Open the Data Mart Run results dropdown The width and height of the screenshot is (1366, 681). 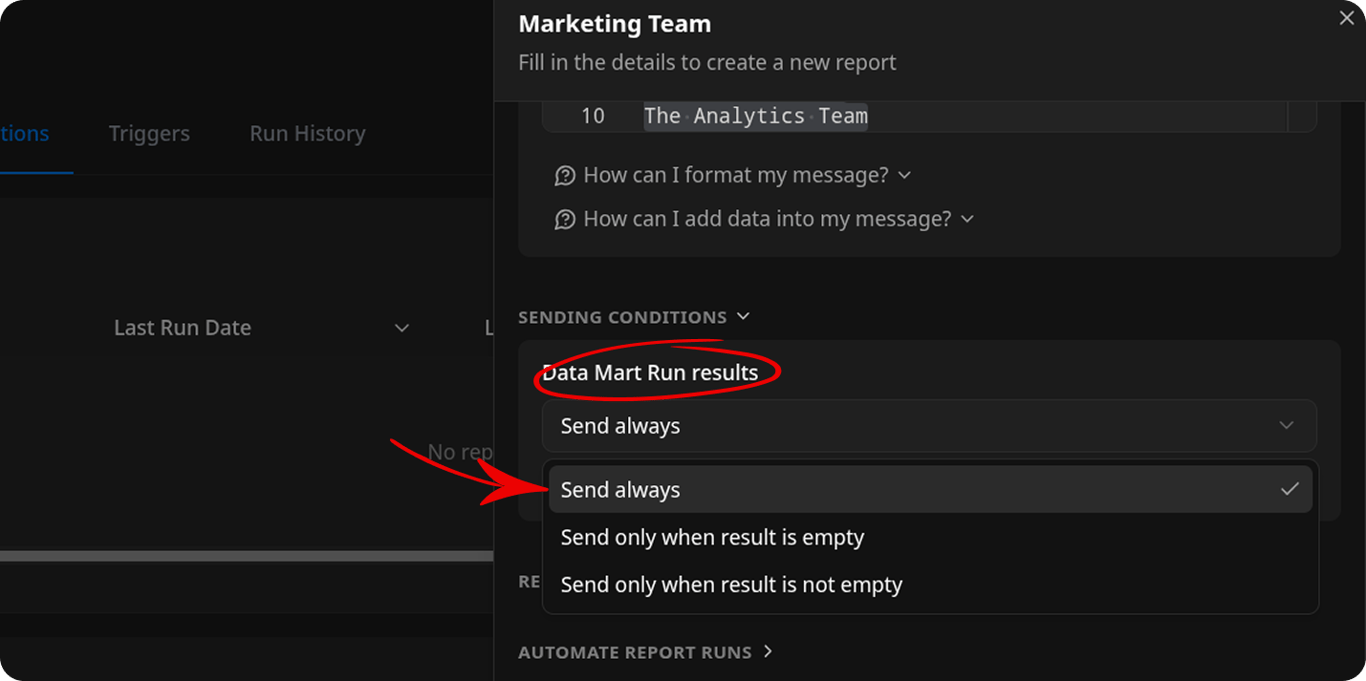929,426
